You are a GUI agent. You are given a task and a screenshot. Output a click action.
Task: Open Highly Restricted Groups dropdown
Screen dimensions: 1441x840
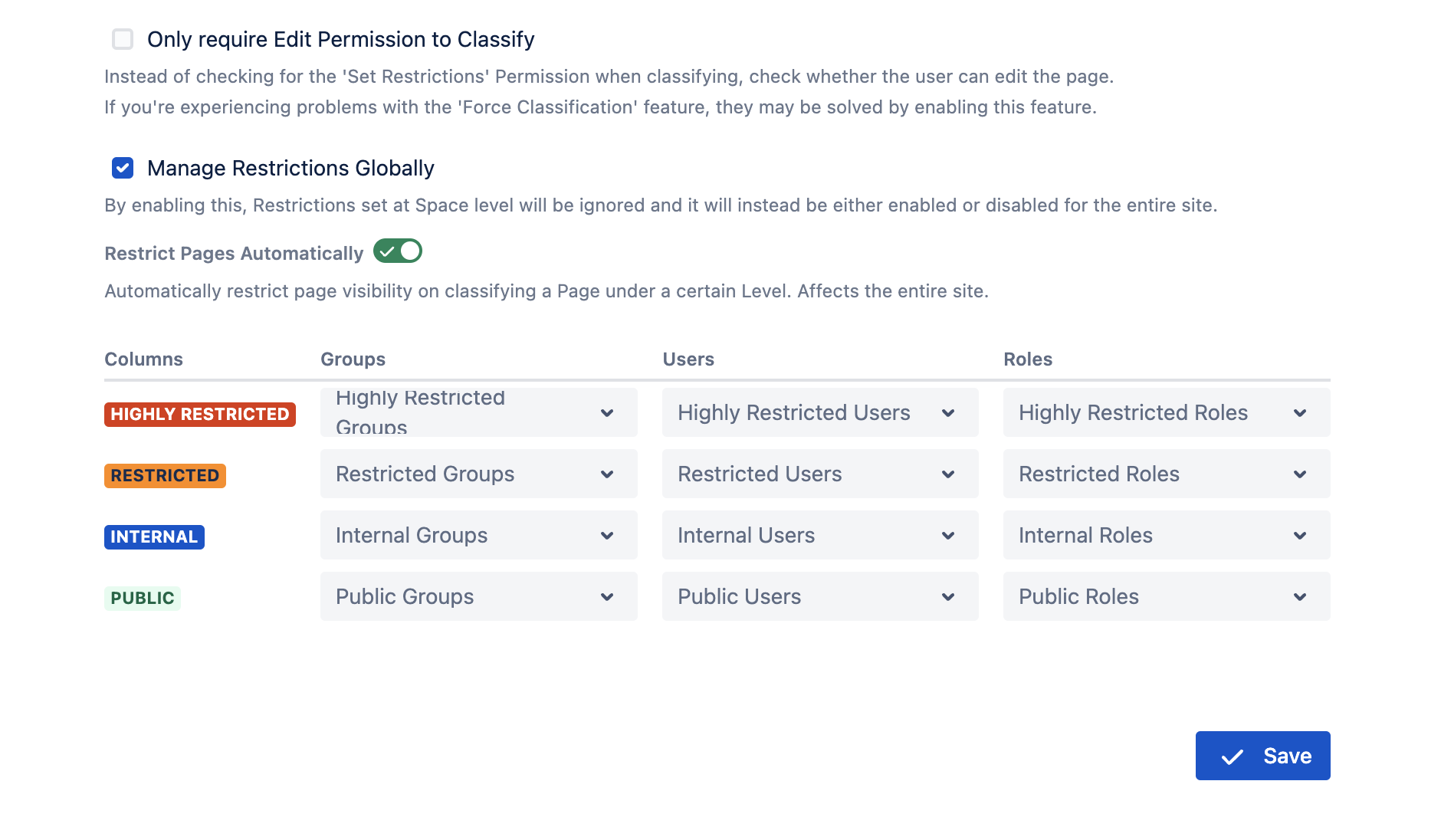(478, 412)
